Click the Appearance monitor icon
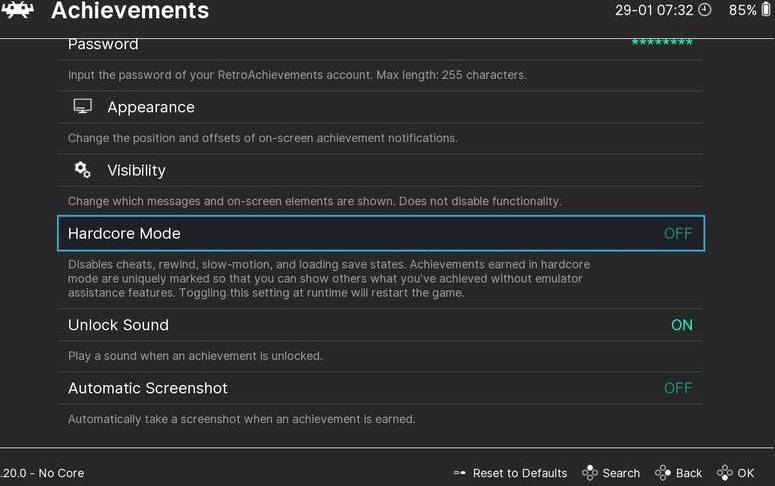The image size is (775, 486). [83, 107]
